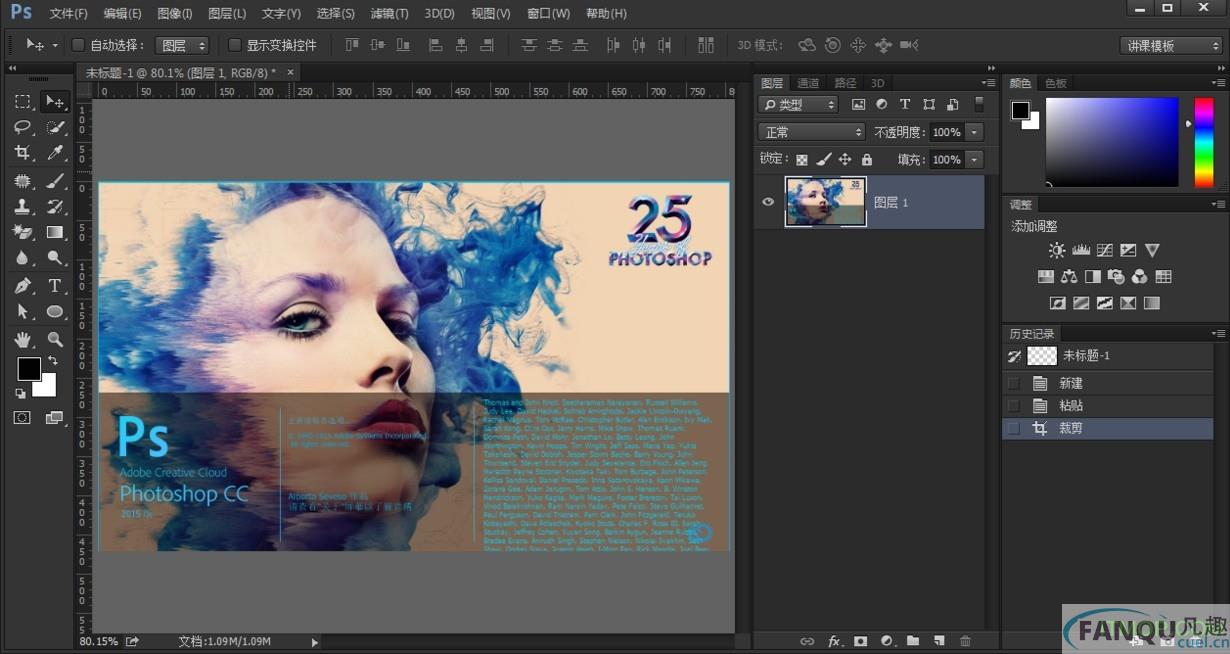Screen dimensions: 1230x654
Task: Select the Clone Stamp tool
Action: pos(22,207)
